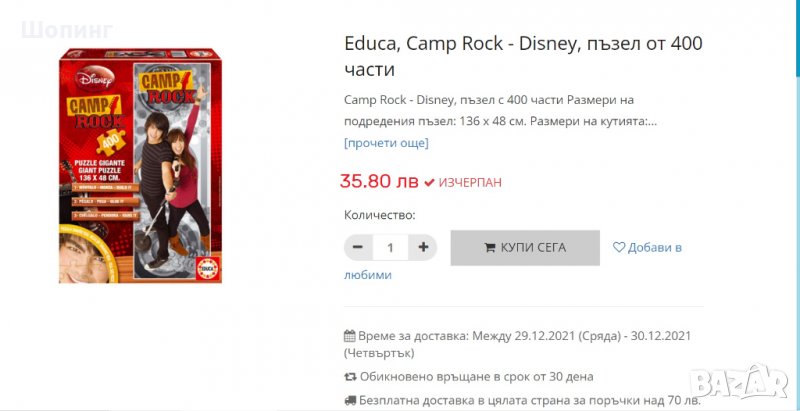Click the checkmark icon beside ИЗЧЕРПАН
The width and height of the screenshot is (800, 411).
(x=429, y=183)
